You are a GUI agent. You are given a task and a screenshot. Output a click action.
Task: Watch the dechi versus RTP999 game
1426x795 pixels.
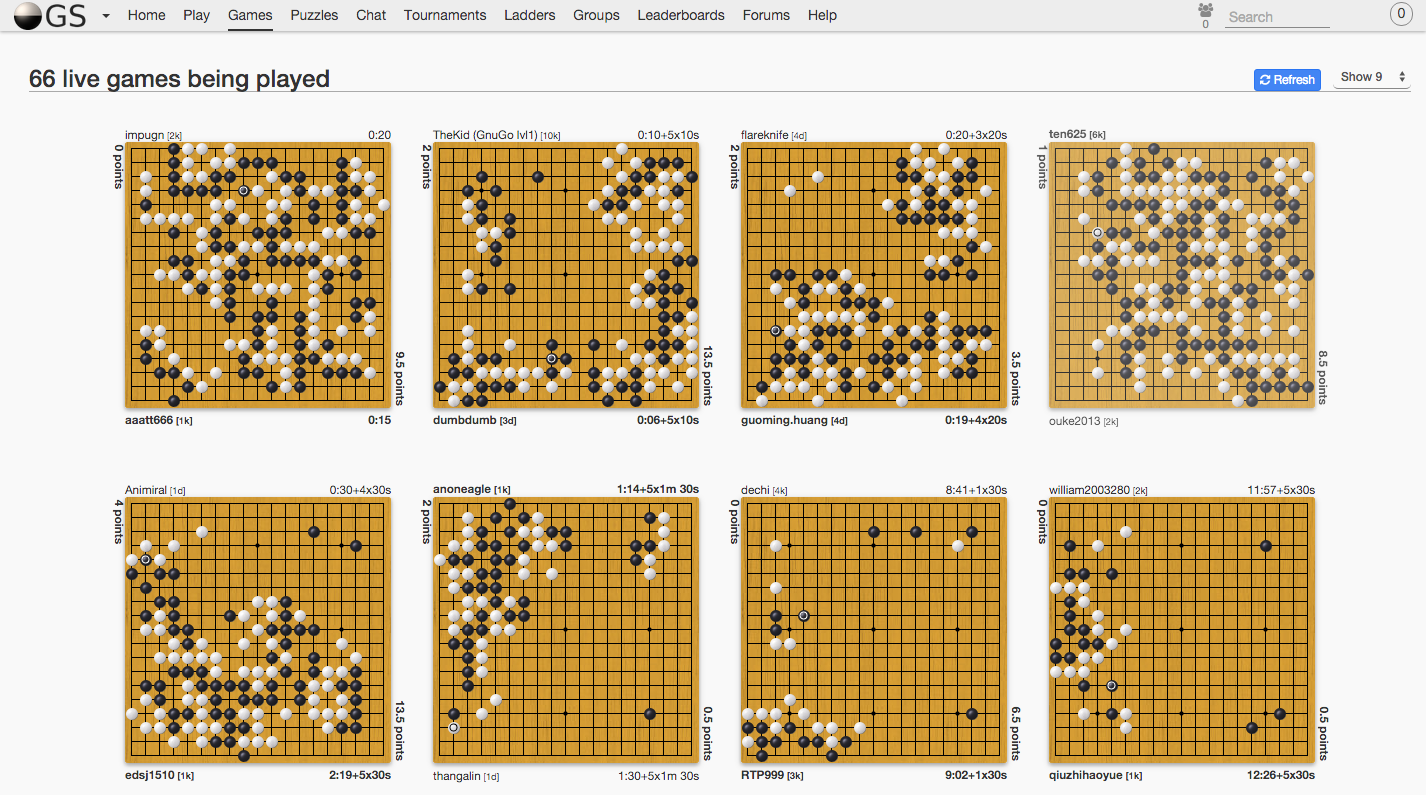[873, 630]
